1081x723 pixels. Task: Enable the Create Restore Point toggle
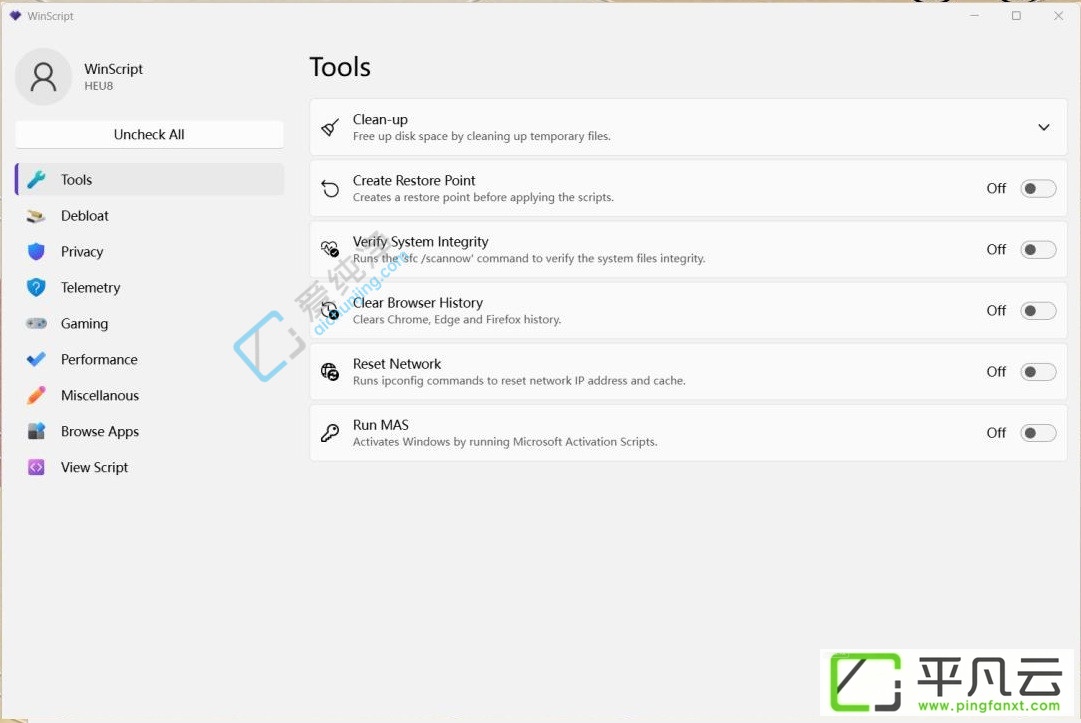pyautogui.click(x=1038, y=188)
